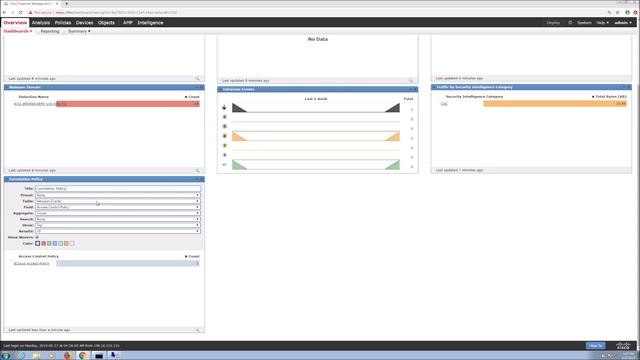Click the Deploy button
640x360 pixels.
553,22
